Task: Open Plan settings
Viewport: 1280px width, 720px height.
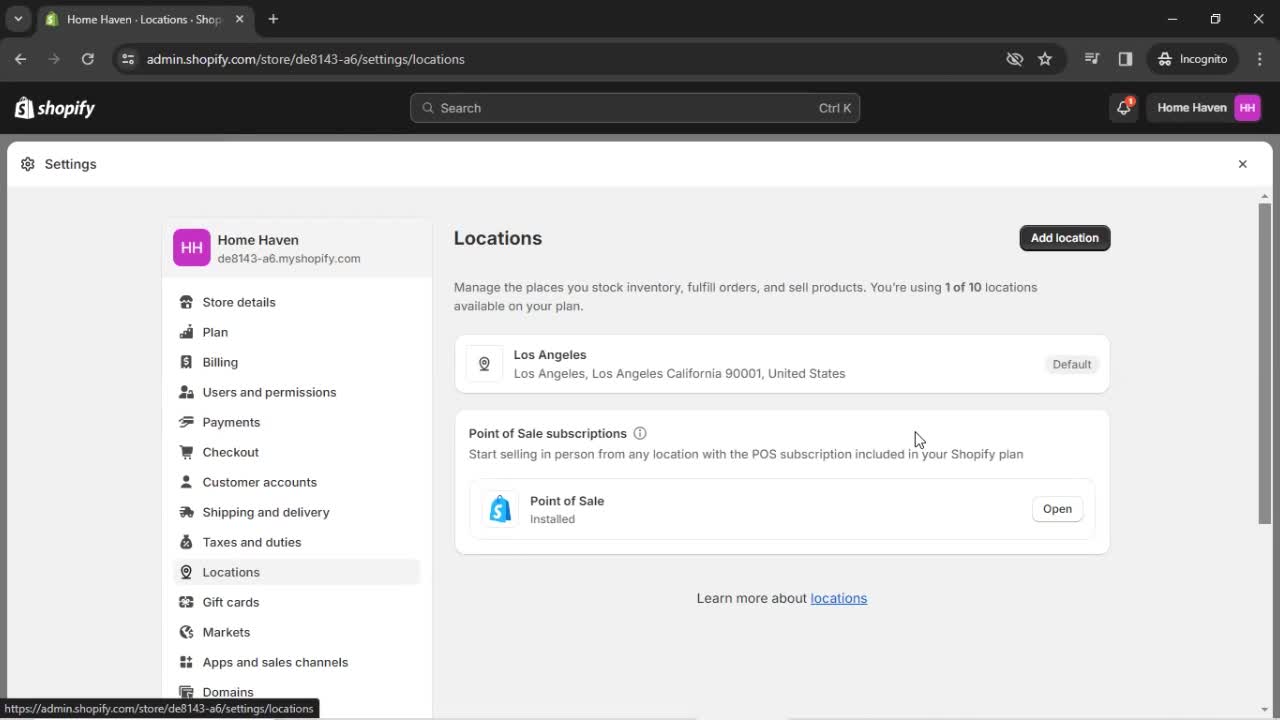Action: (x=296, y=332)
